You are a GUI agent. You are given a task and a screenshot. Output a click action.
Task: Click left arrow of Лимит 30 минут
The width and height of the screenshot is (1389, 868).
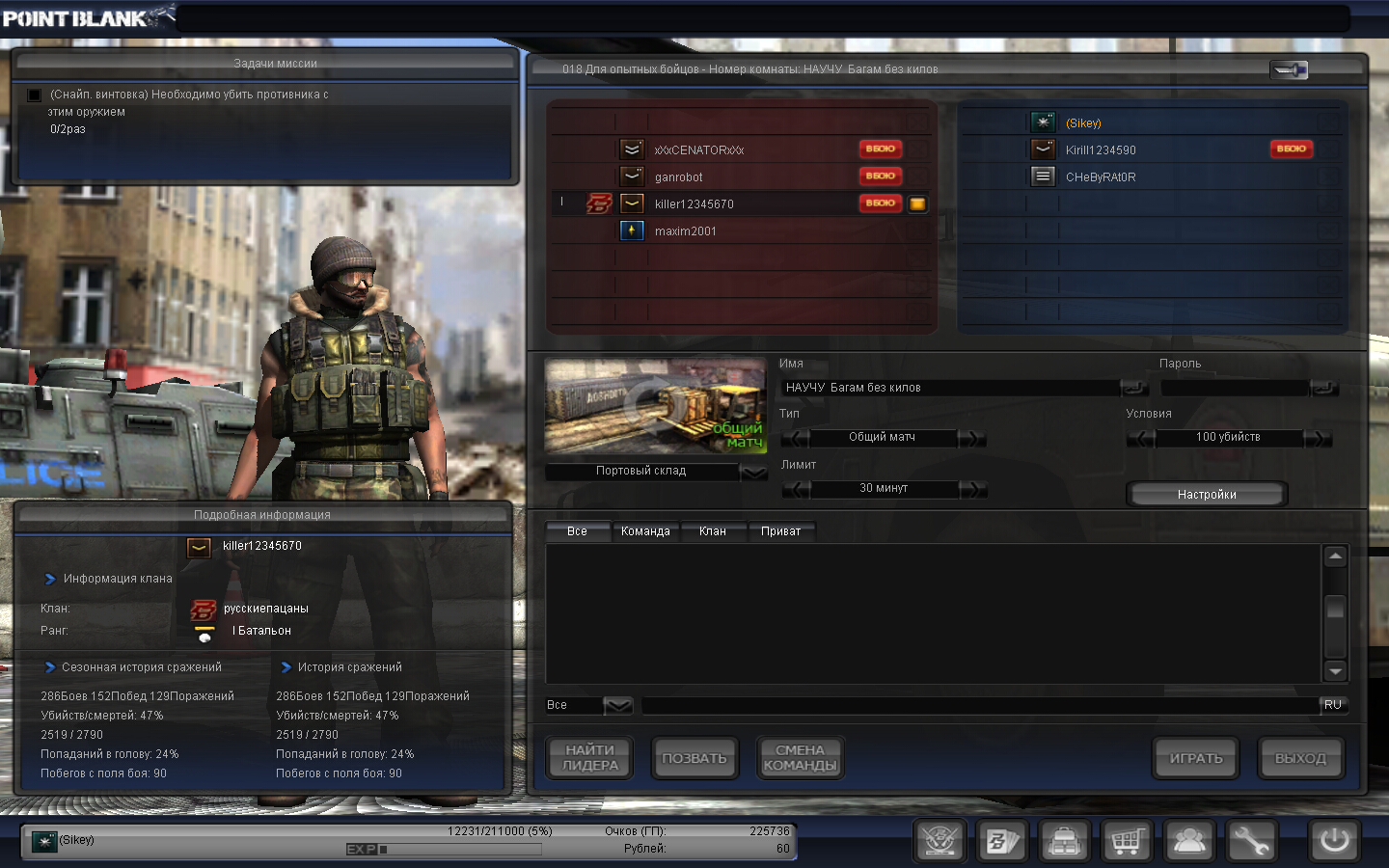(x=796, y=489)
